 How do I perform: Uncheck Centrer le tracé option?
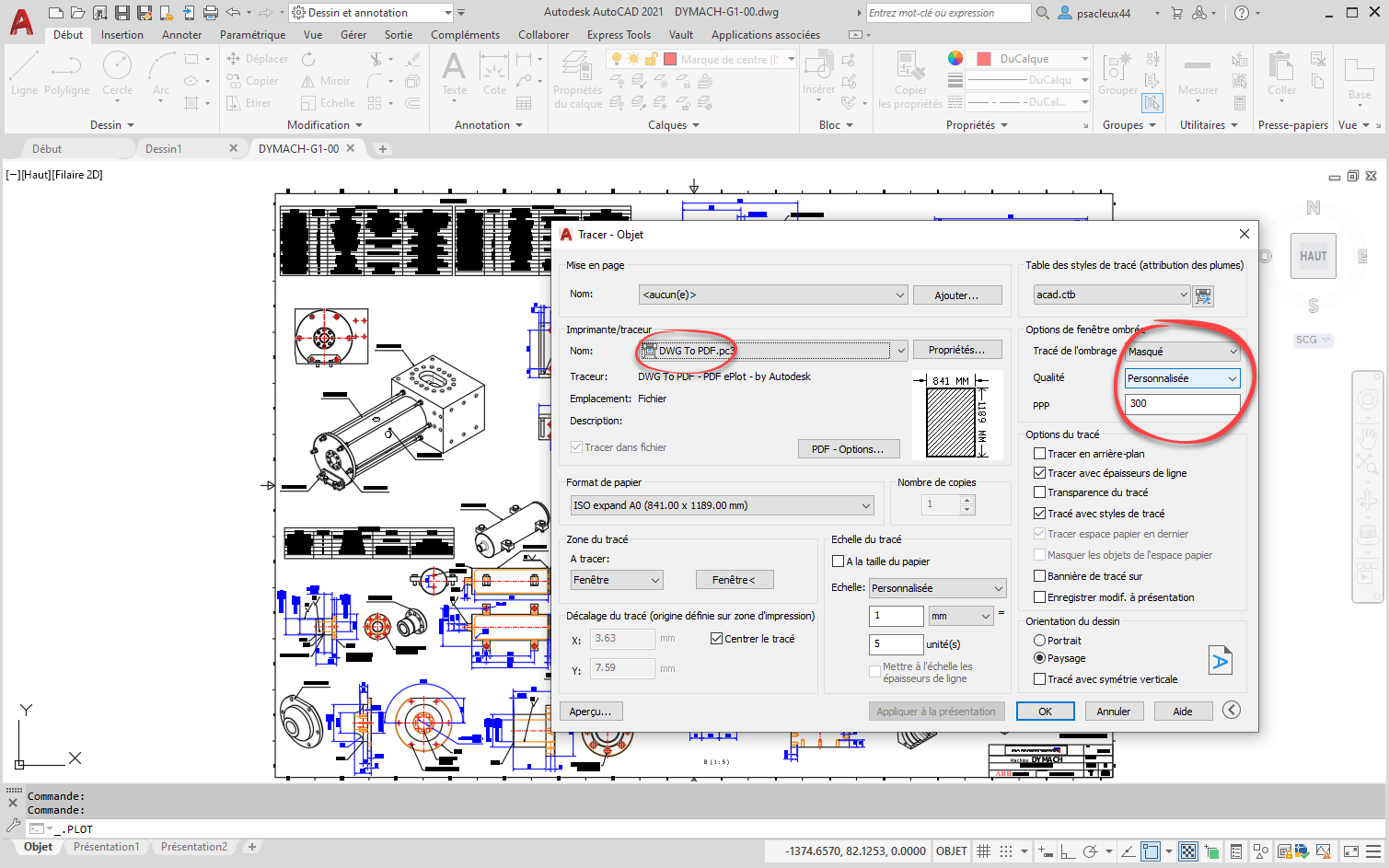pyautogui.click(x=716, y=639)
